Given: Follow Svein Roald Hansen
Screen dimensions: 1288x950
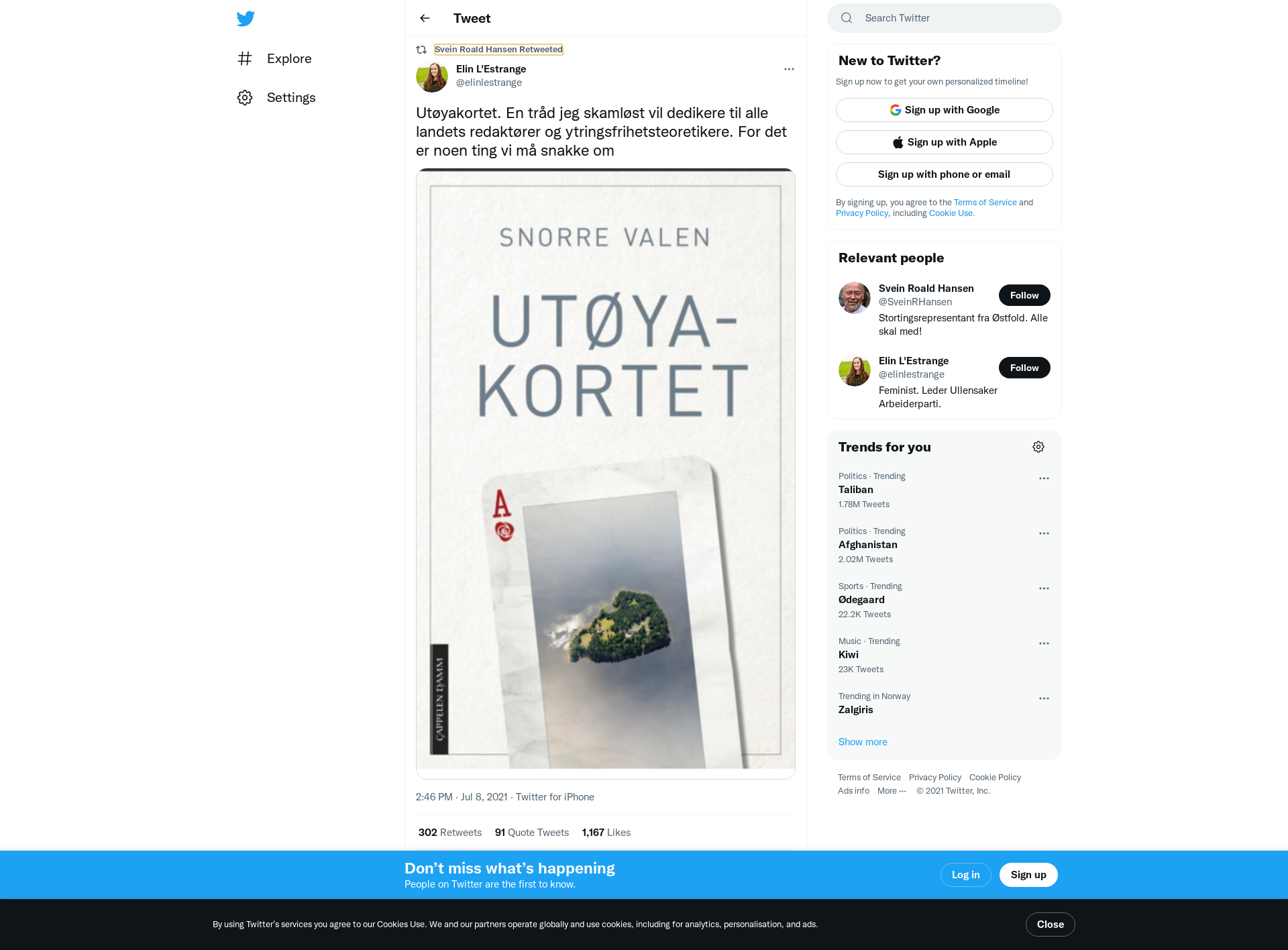Looking at the screenshot, I should click(1024, 295).
